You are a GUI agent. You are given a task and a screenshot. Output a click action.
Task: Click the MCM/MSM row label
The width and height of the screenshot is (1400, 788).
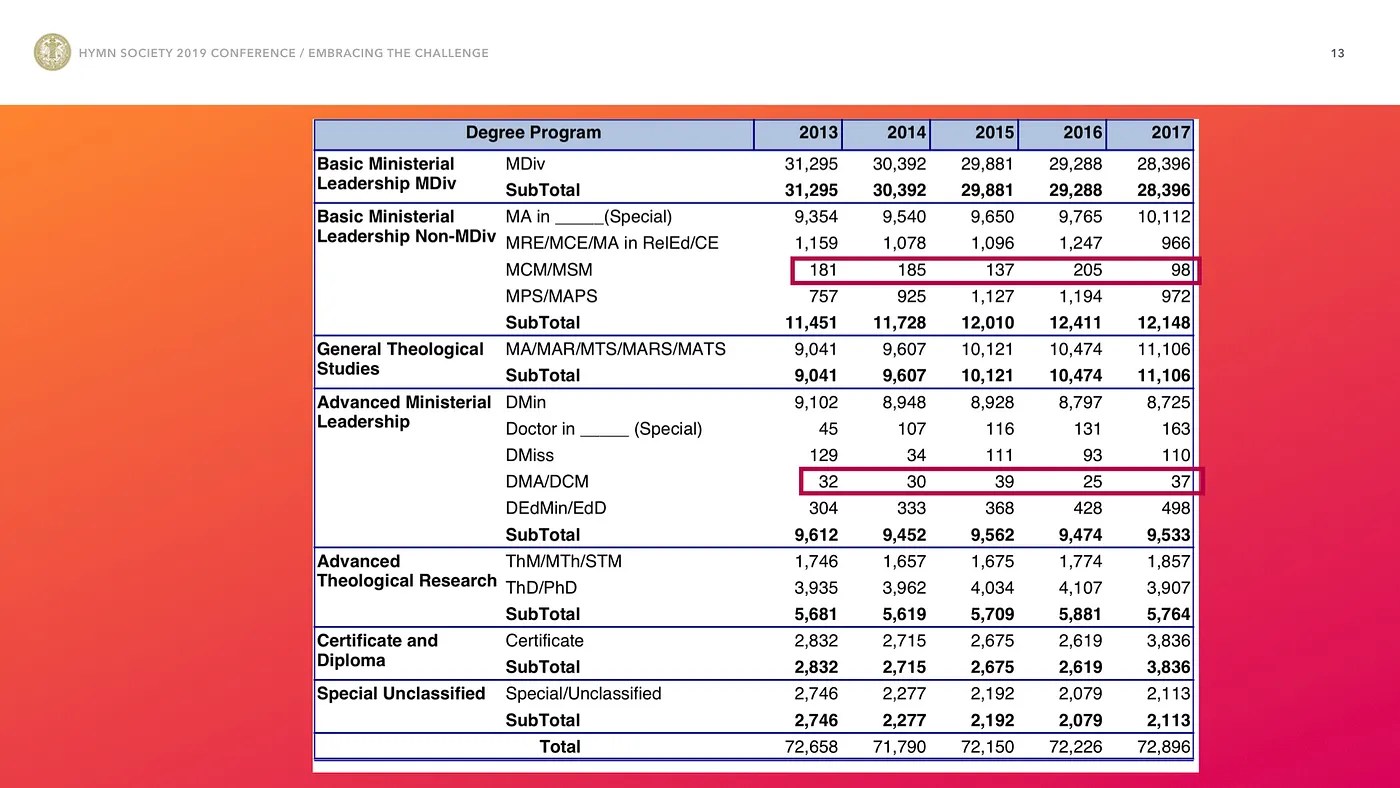pos(549,270)
